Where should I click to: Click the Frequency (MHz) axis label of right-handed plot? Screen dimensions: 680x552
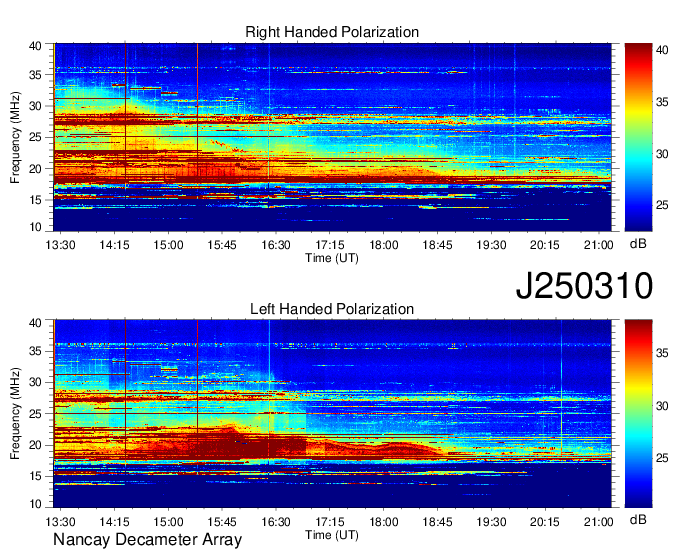pos(15,137)
